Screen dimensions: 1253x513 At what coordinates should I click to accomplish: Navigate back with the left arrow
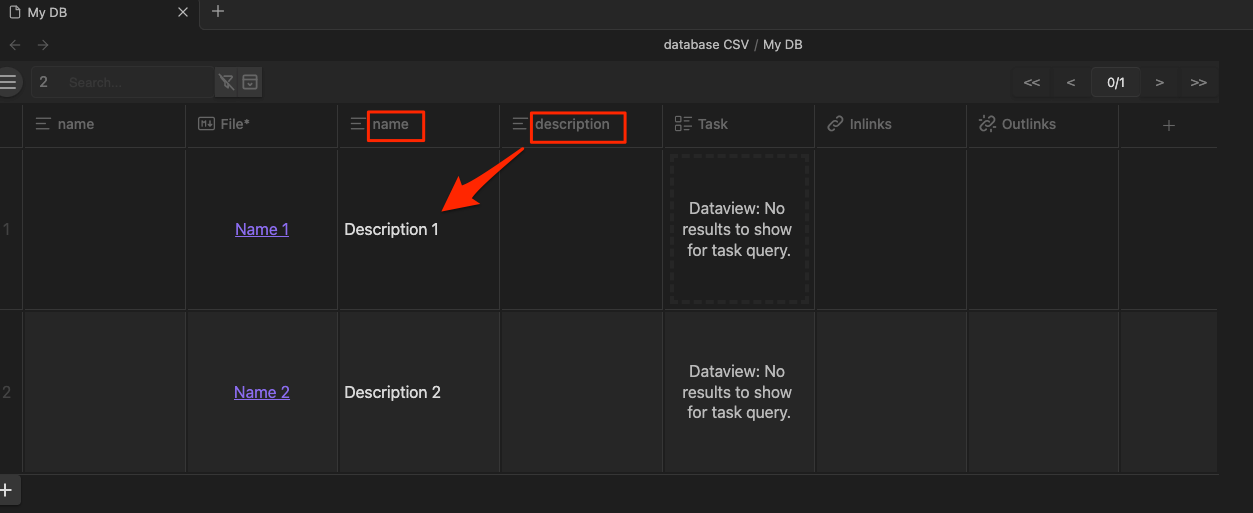(15, 45)
